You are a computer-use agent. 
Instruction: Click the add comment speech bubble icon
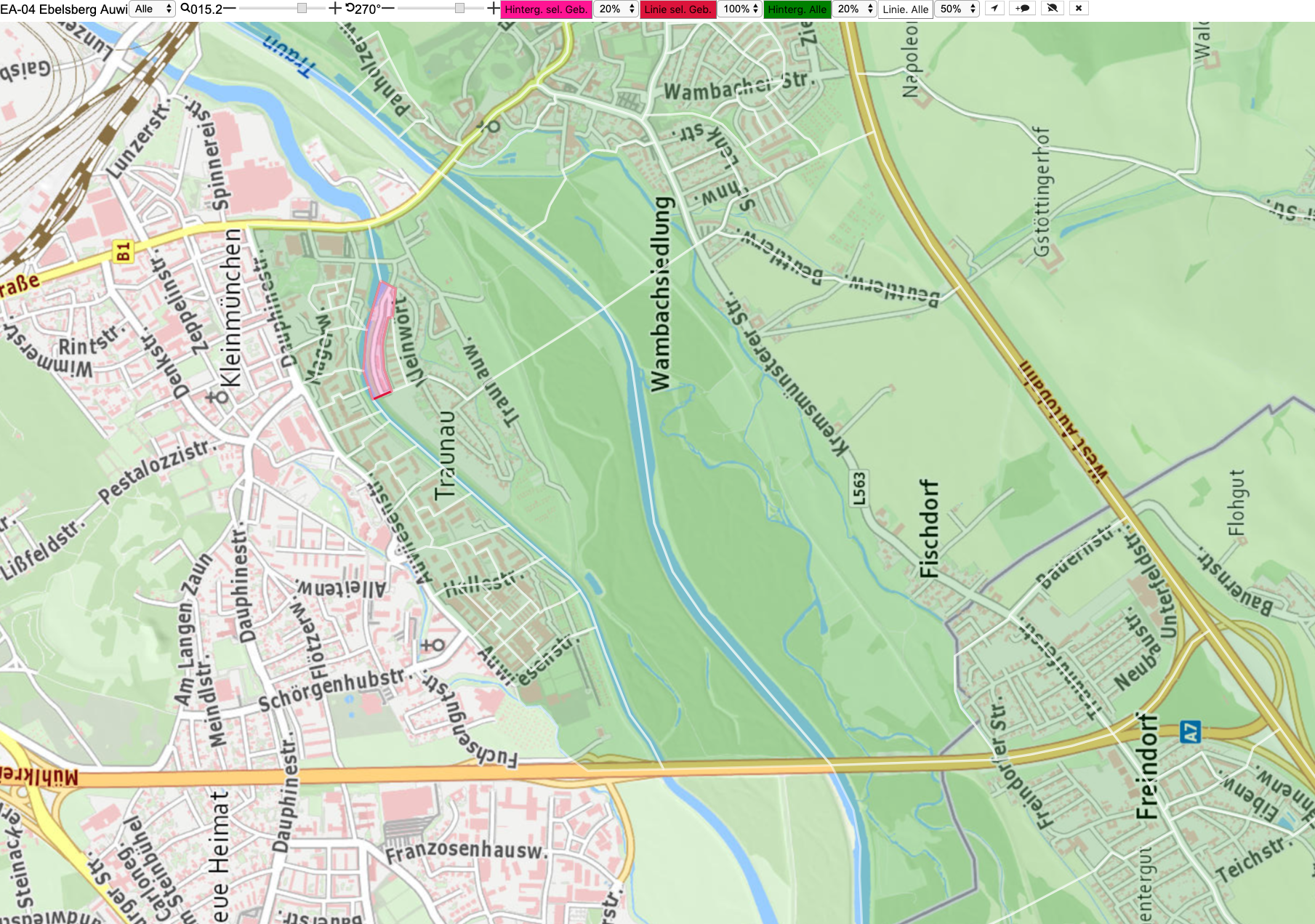click(x=1023, y=9)
